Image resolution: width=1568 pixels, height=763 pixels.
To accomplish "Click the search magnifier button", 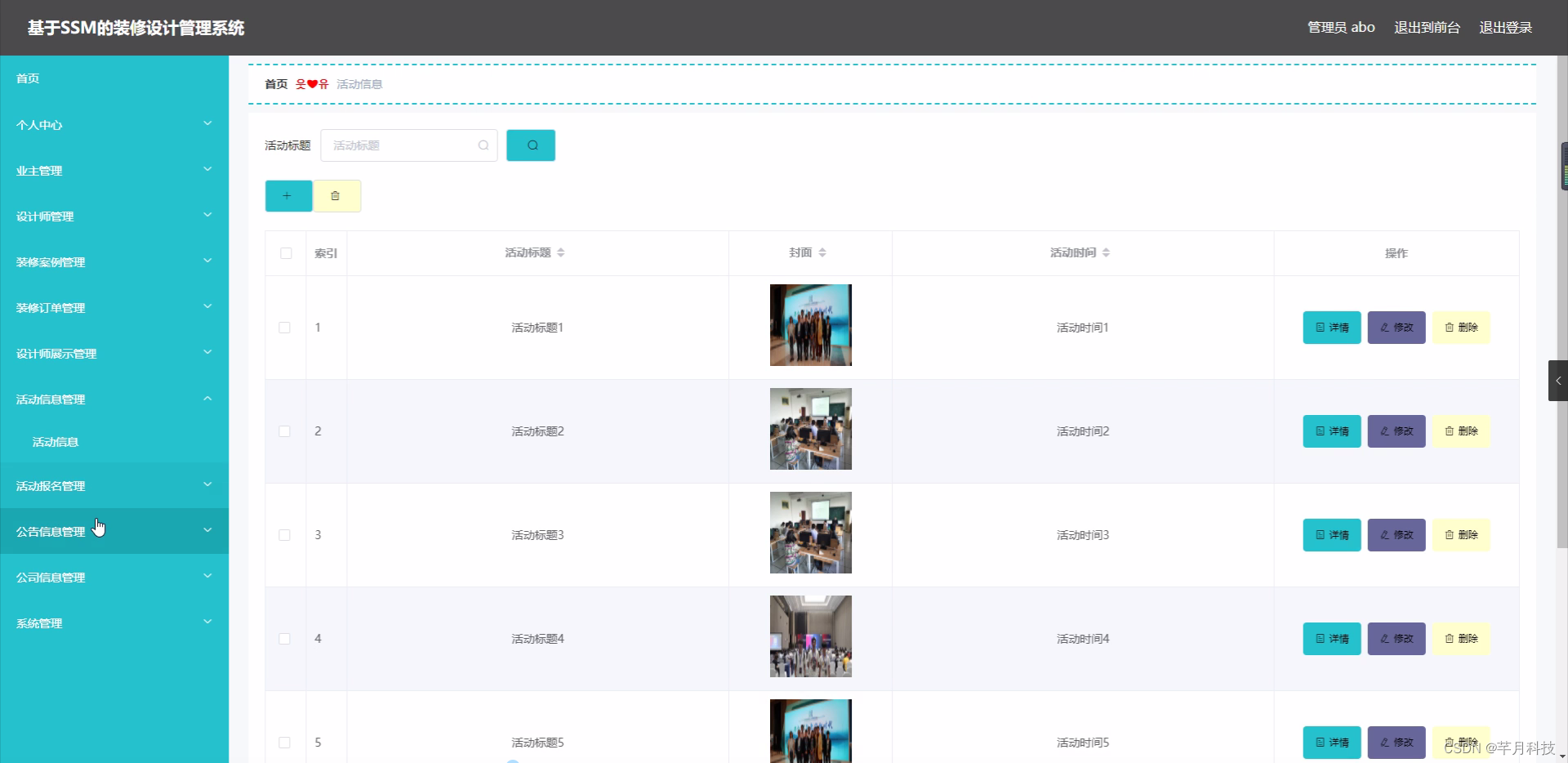I will pos(530,145).
